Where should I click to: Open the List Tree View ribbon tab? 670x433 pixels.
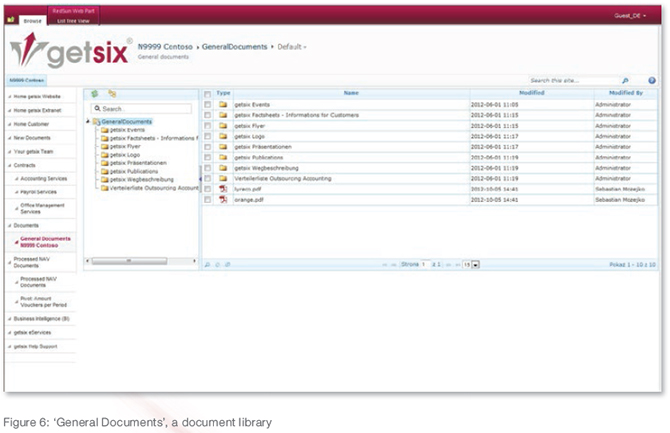(73, 21)
